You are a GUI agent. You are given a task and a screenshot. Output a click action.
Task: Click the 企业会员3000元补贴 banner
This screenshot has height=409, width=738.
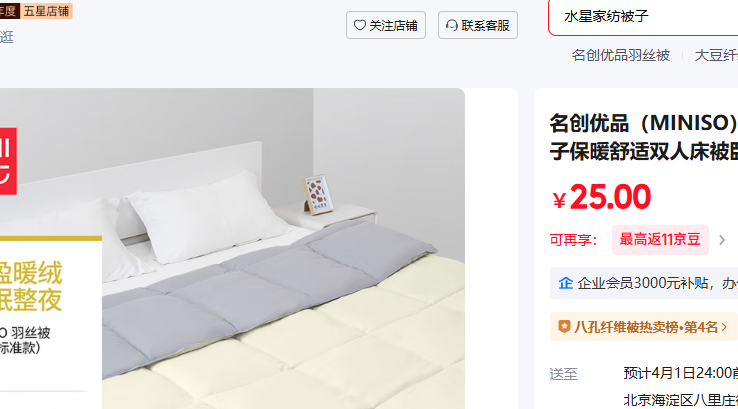644,283
